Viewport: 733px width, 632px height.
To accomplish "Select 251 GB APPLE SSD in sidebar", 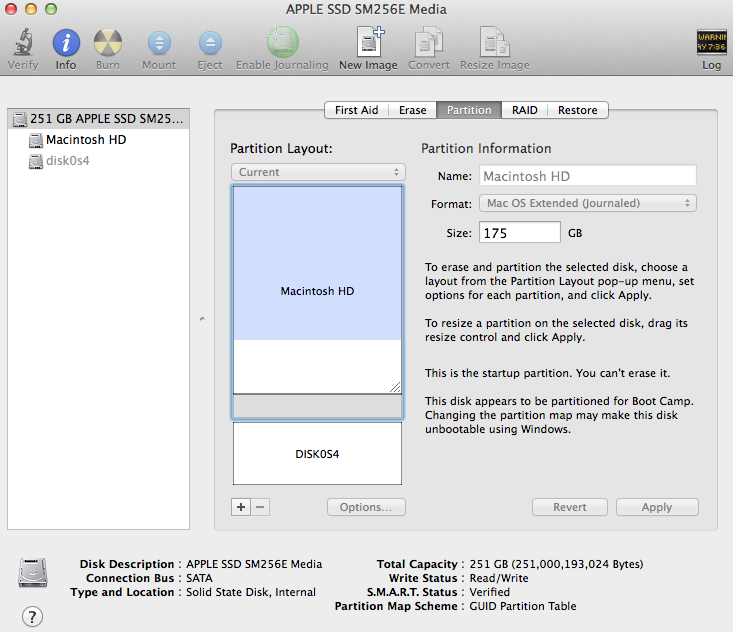I will 99,119.
